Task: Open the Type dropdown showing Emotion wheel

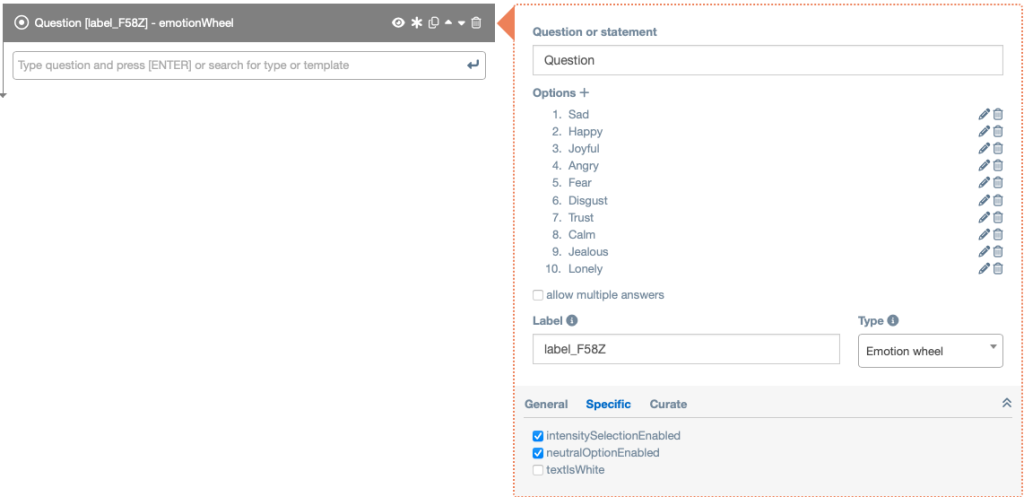Action: coord(930,351)
